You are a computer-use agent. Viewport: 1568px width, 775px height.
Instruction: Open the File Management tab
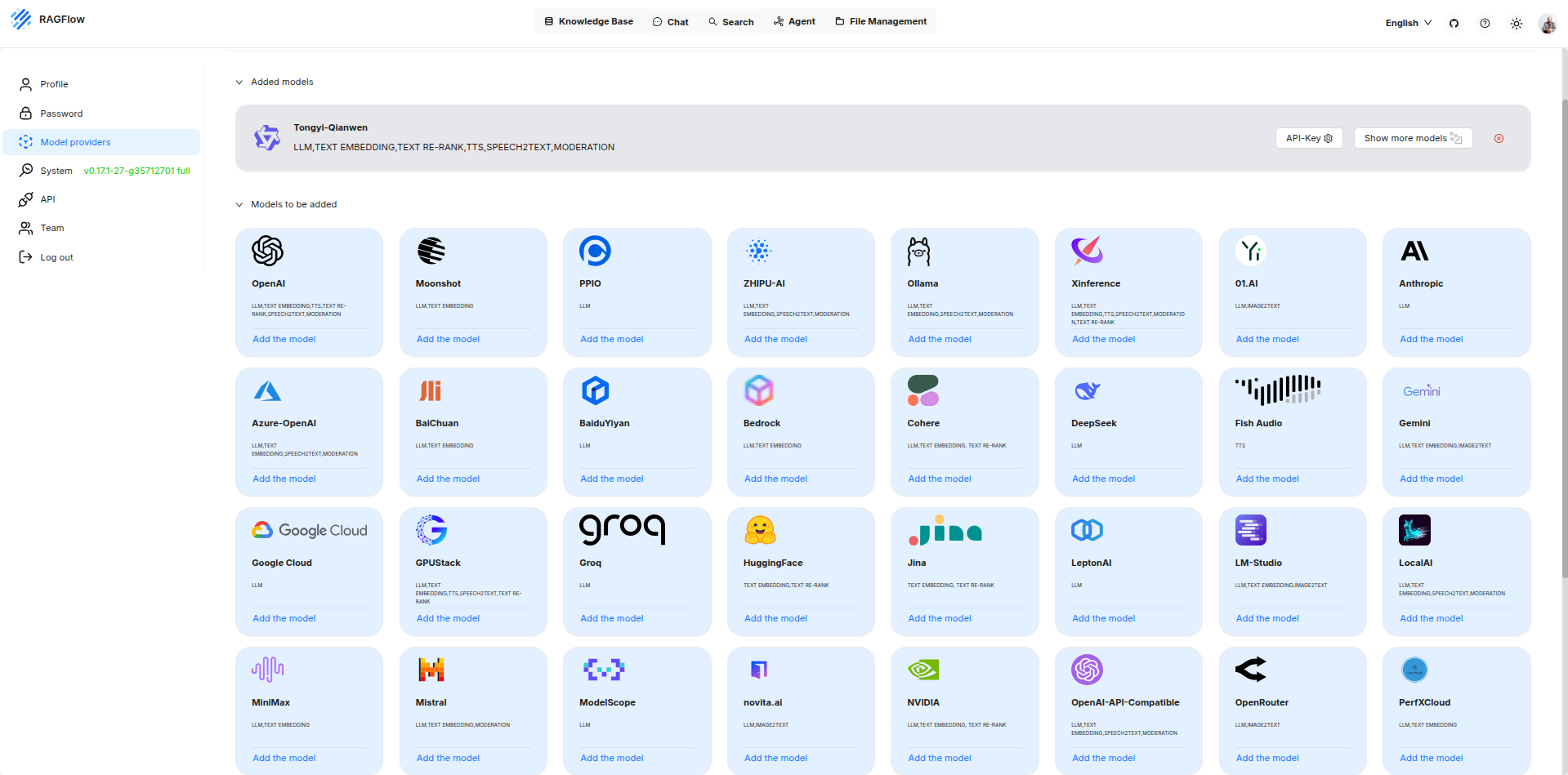tap(881, 21)
